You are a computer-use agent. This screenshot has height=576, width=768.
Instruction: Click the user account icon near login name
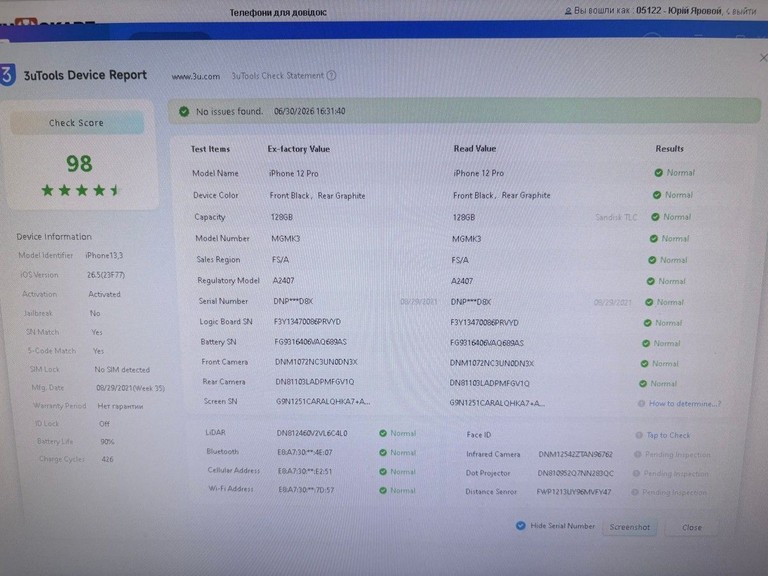[x=568, y=11]
